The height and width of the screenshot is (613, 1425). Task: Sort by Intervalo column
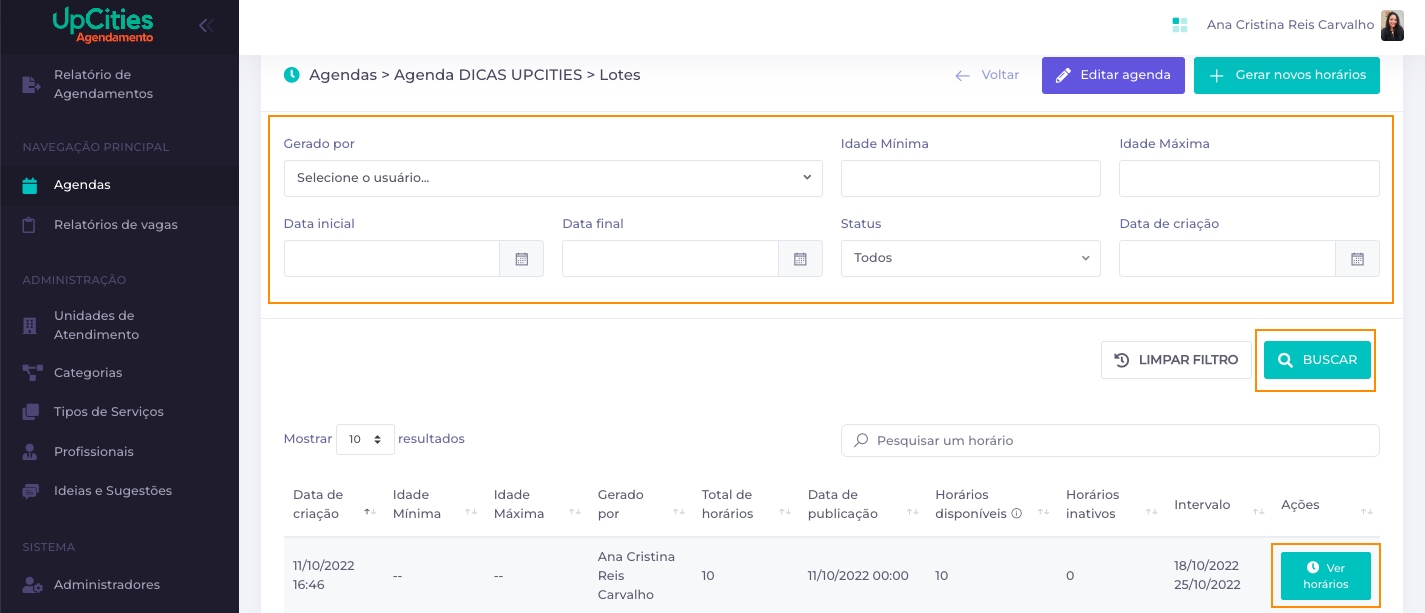coord(1218,505)
